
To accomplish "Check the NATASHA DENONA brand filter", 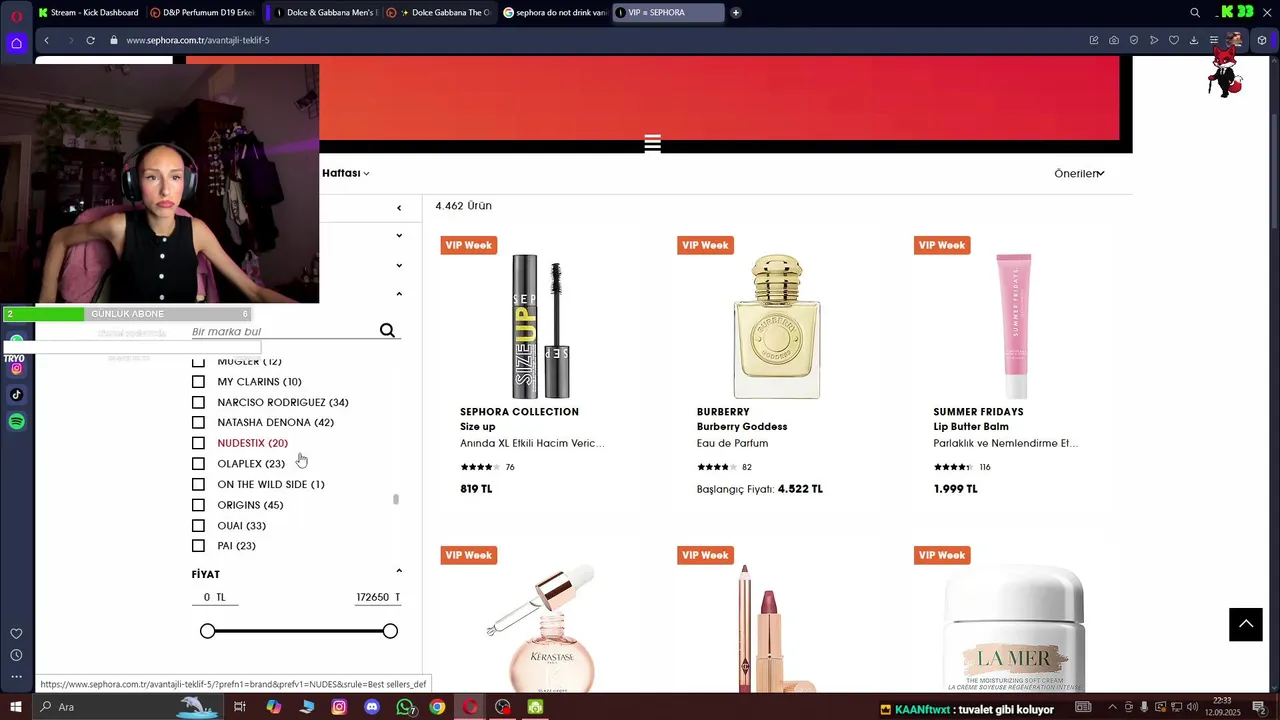I will 198,423.
